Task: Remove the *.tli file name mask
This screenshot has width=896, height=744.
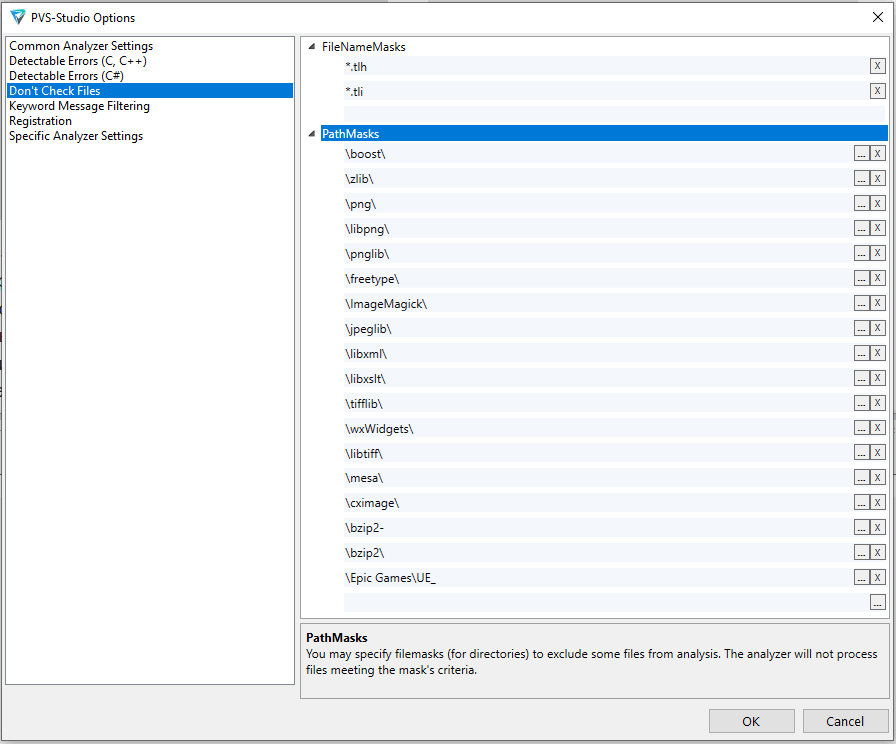Action: [878, 91]
